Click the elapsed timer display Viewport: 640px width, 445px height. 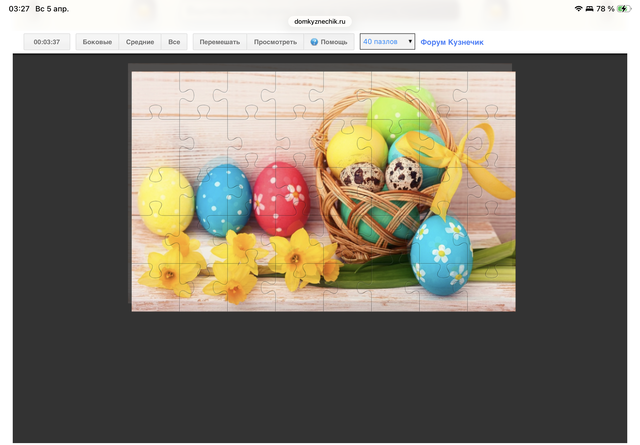[x=47, y=42]
